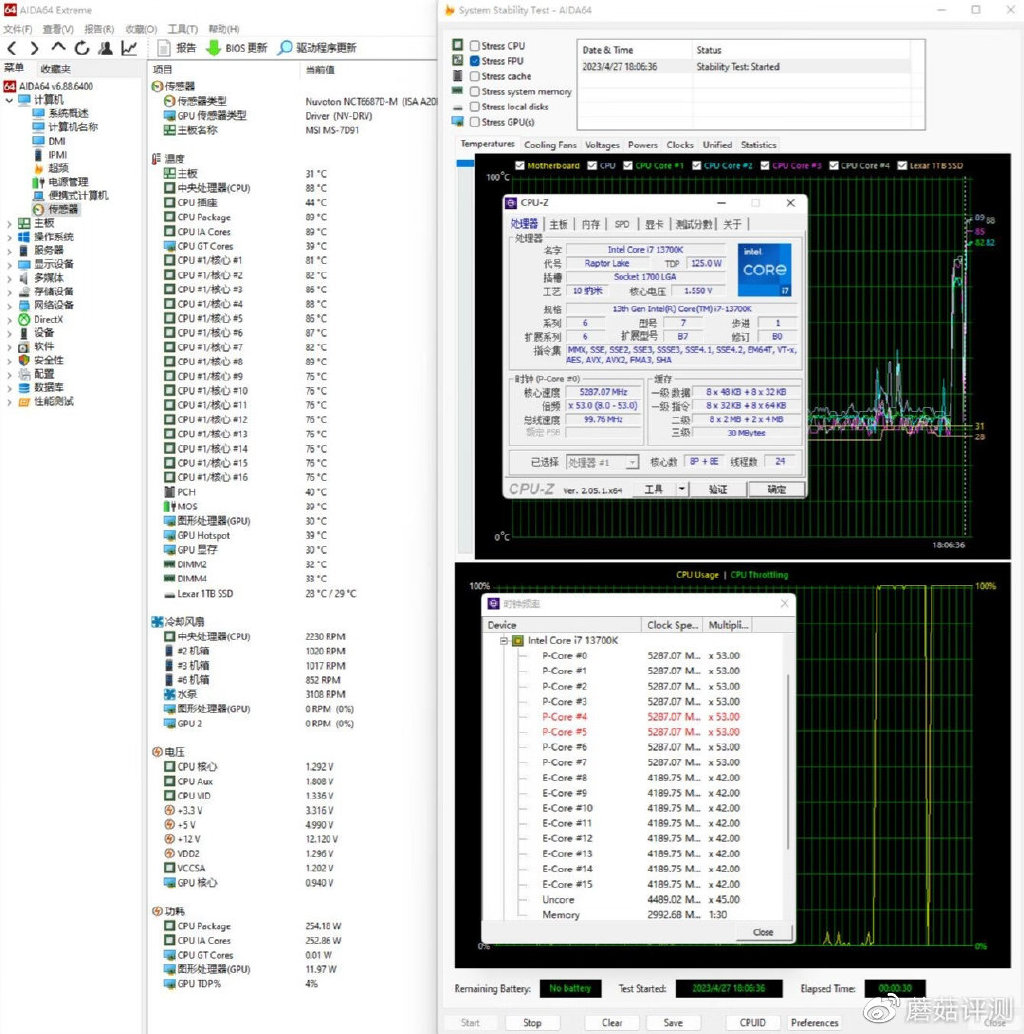1024x1034 pixels.
Task: Open the 报告 report icon
Action: pyautogui.click(x=164, y=48)
